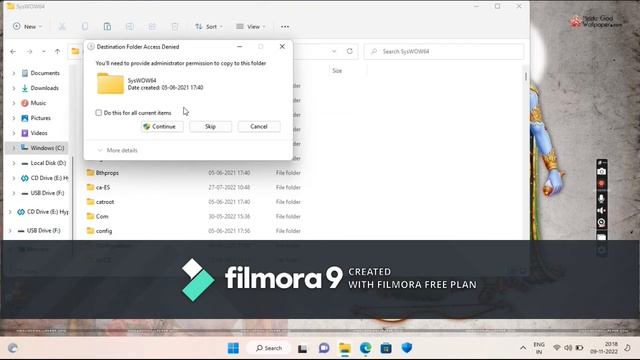The image size is (640, 360).
Task: Click Continue in the access denied dialog
Action: click(x=162, y=127)
